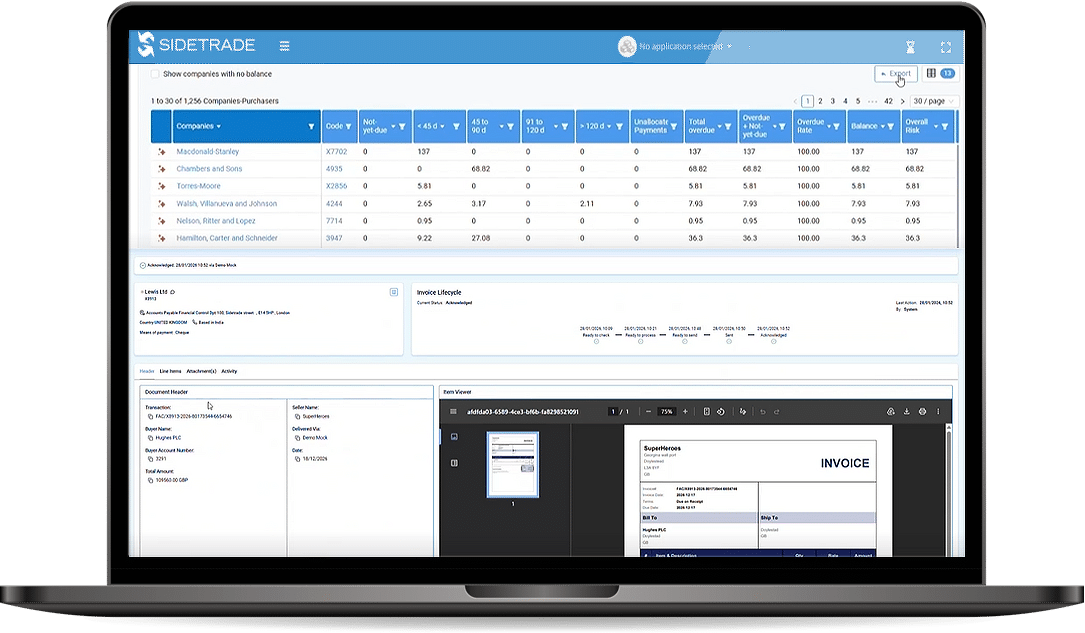
Task: Select the invoice page 1 thumbnail
Action: (x=512, y=464)
